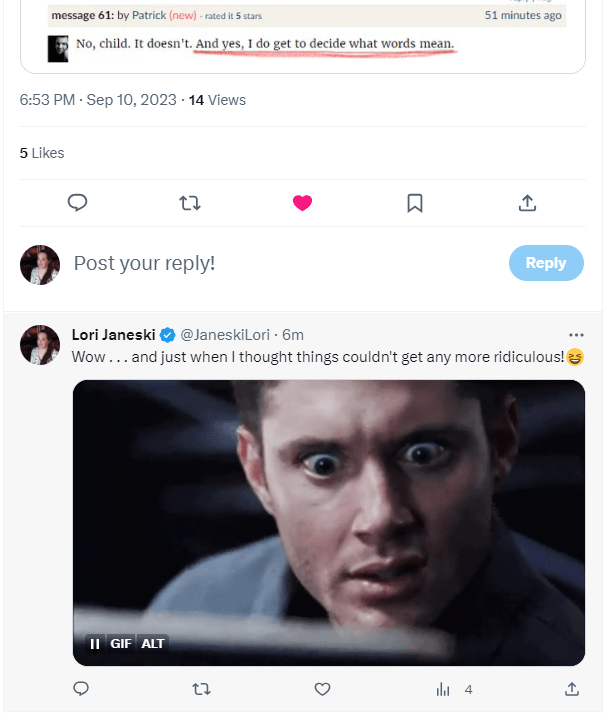This screenshot has height=713, width=604.
Task: Unlike the main post with pink heart
Action: (302, 203)
